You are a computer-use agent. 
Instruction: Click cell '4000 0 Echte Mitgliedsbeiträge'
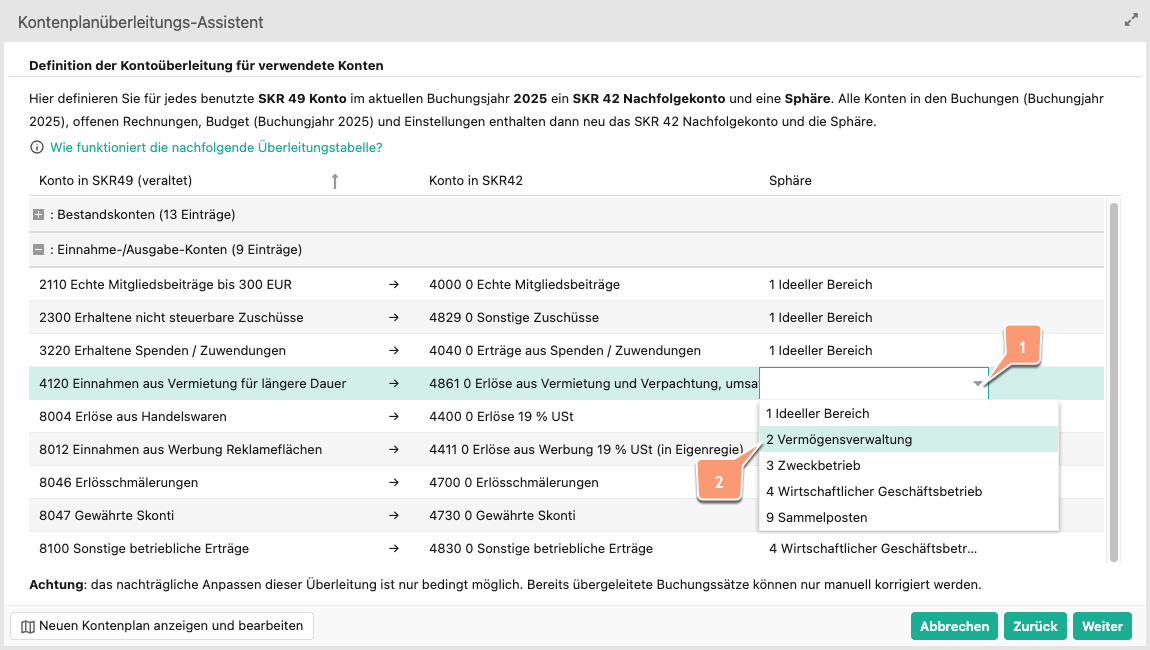point(524,285)
